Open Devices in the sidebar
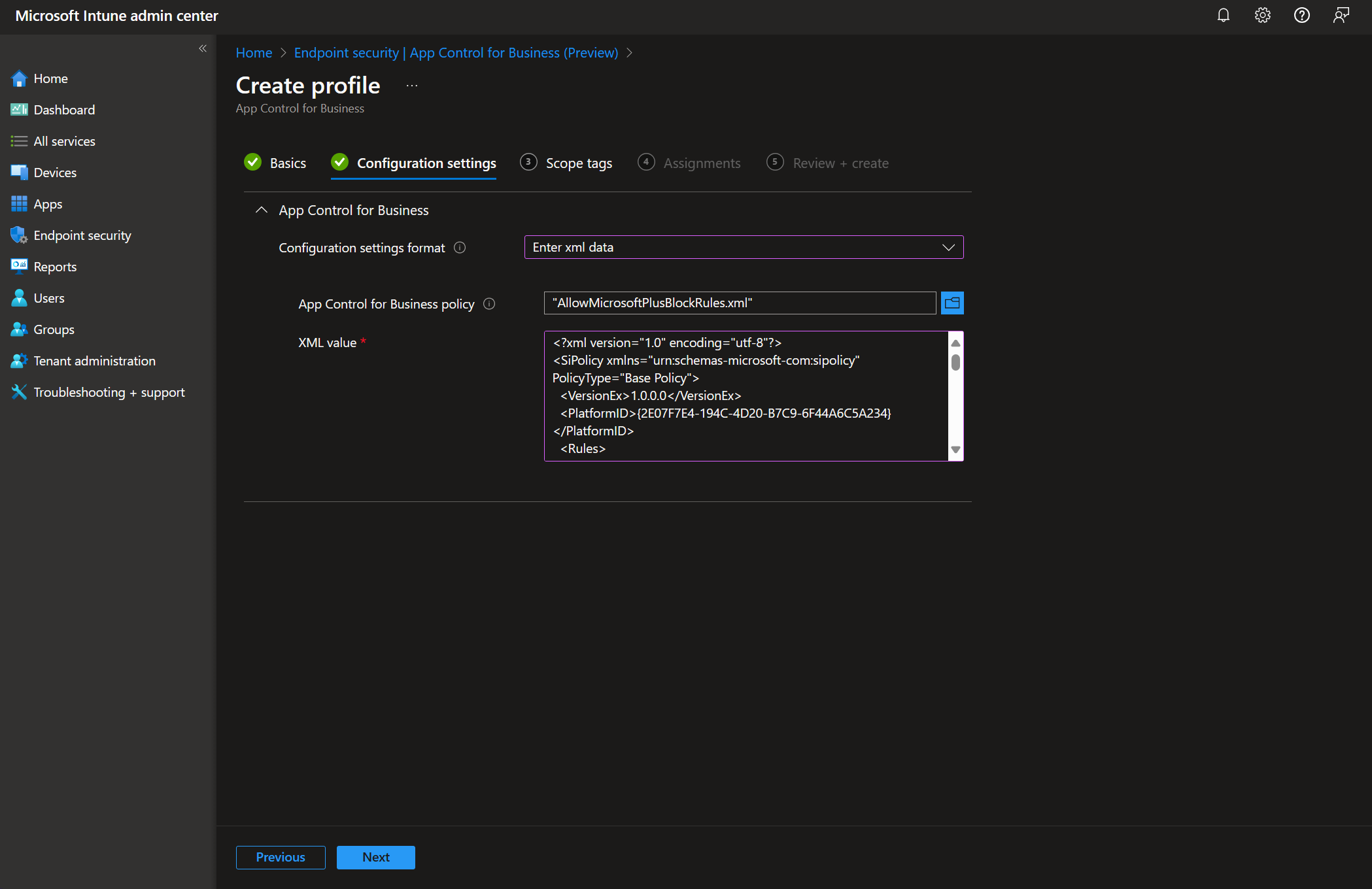This screenshot has height=889, width=1372. (55, 173)
